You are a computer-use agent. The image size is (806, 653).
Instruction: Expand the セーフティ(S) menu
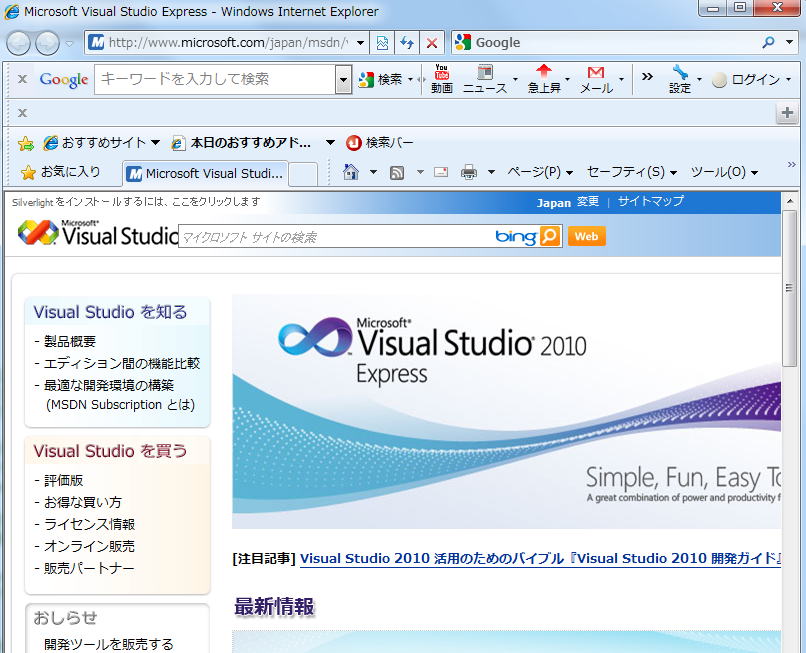tap(631, 172)
